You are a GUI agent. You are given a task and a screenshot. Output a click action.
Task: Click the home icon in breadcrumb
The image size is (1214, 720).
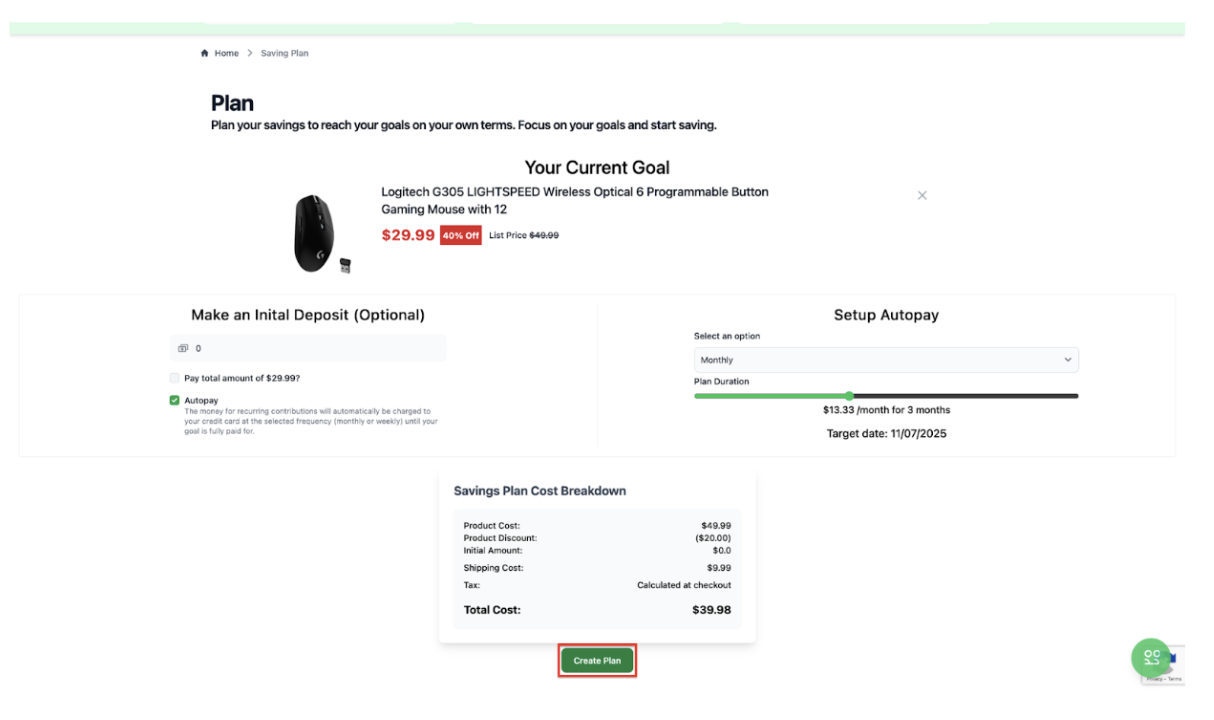click(204, 53)
